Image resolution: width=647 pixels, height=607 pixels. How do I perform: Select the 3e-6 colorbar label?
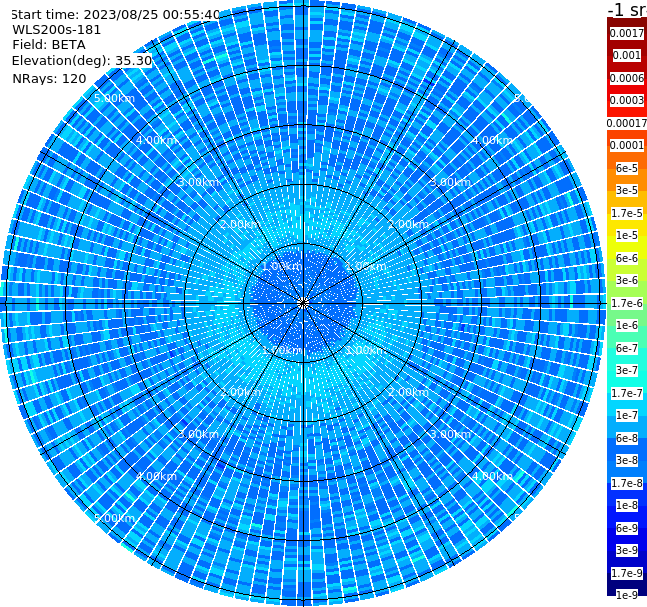627,280
